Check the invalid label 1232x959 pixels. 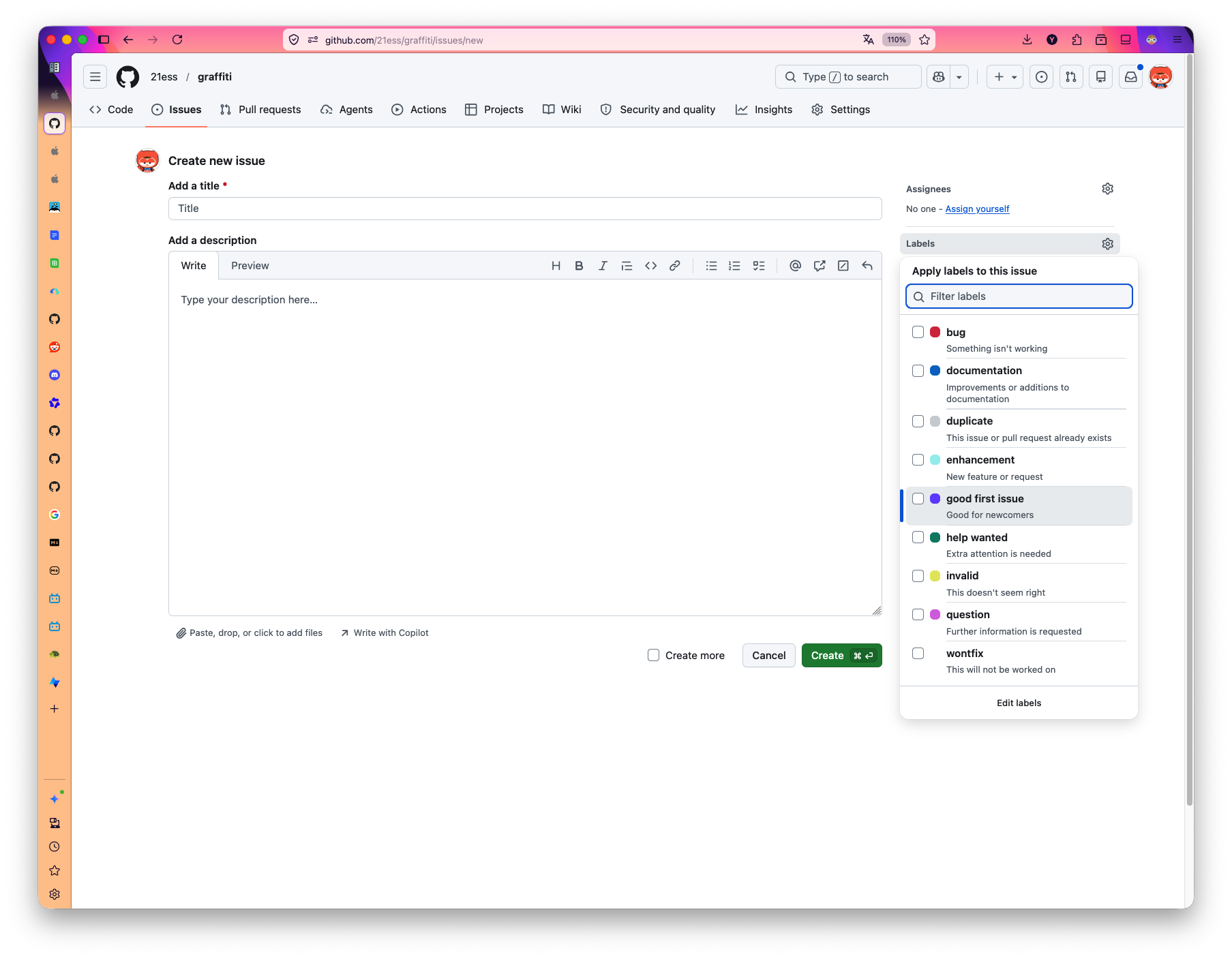(x=918, y=576)
